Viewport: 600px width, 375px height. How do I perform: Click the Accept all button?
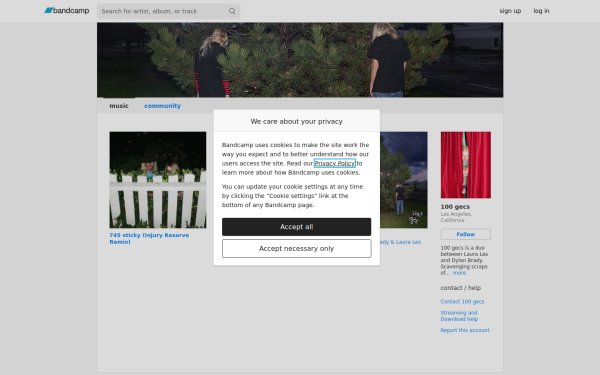click(x=297, y=227)
